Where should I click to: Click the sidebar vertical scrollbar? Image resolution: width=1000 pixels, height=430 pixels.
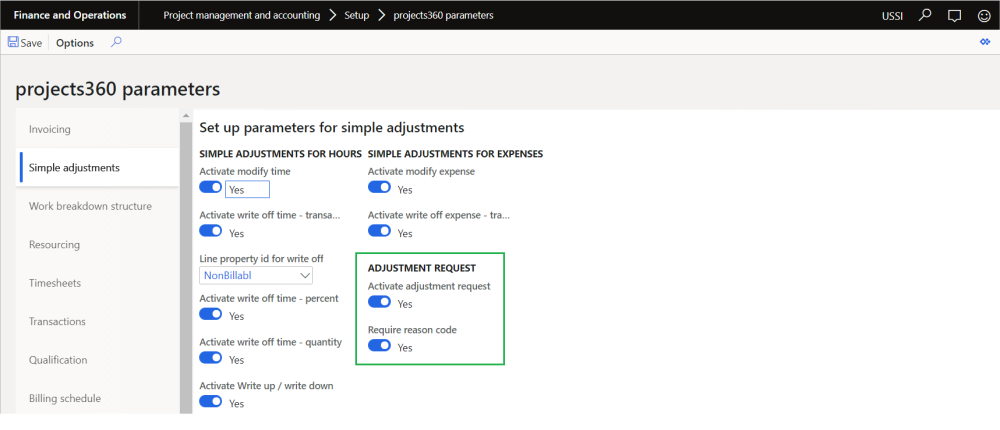(x=185, y=260)
